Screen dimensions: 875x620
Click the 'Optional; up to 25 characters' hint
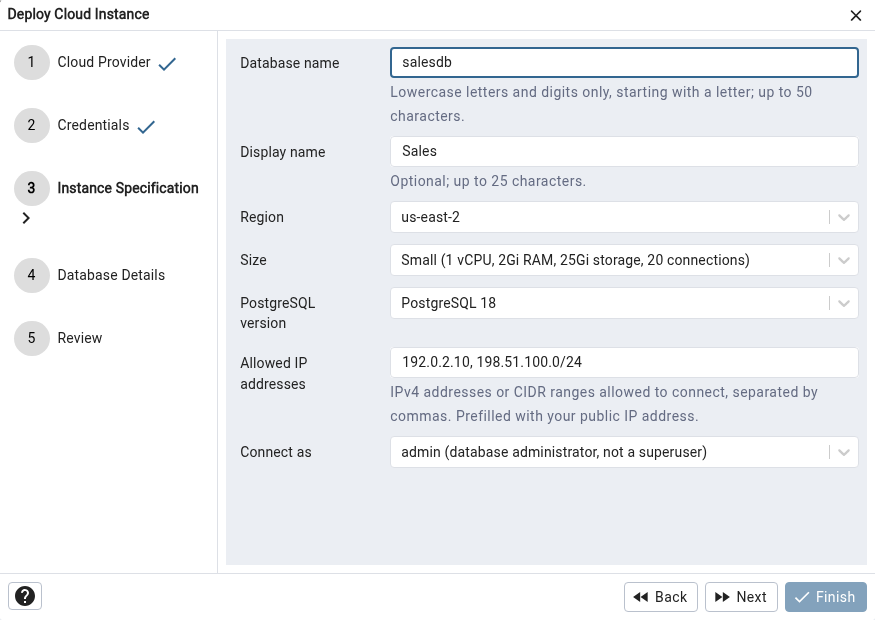click(x=488, y=181)
